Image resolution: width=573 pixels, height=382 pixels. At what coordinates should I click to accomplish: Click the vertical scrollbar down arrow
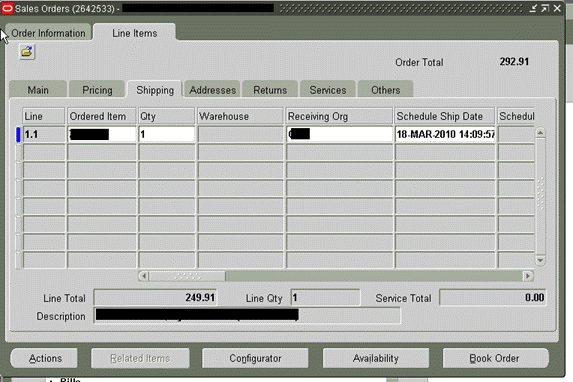click(x=540, y=260)
